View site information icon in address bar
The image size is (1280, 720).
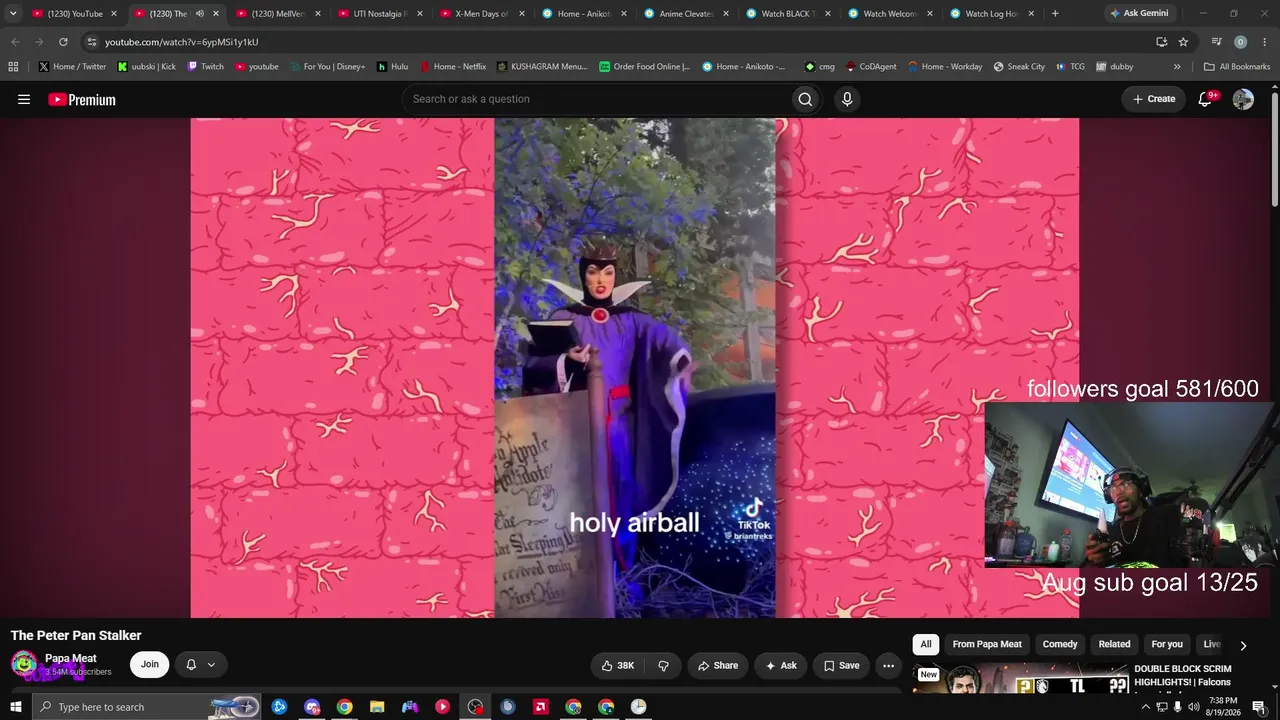[92, 42]
